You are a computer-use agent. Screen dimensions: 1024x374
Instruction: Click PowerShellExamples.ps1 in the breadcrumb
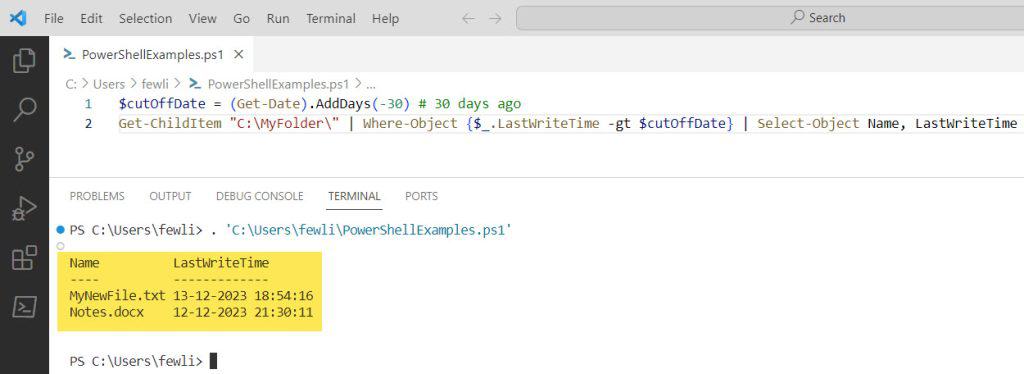[279, 84]
